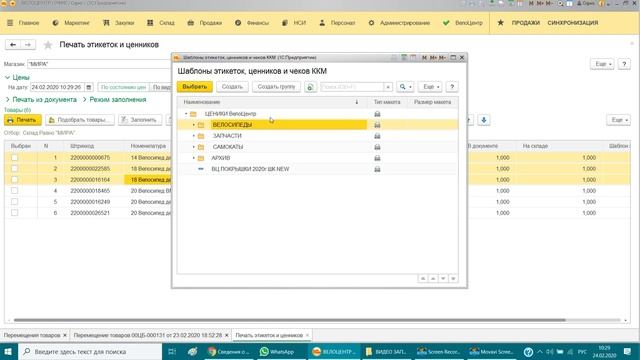Click the По состоянию цен toggle button

[123, 87]
